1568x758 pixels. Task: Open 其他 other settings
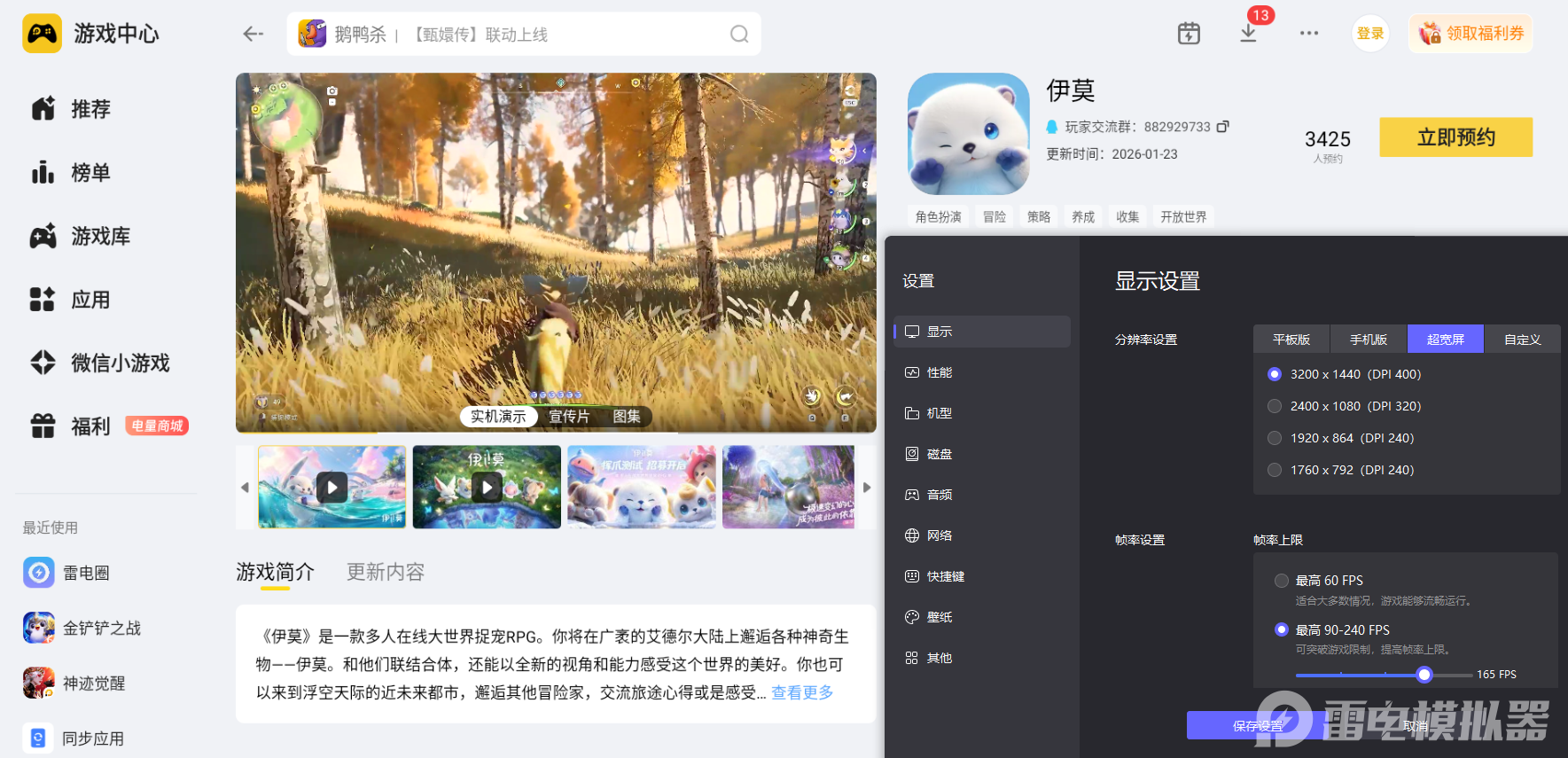[982, 658]
